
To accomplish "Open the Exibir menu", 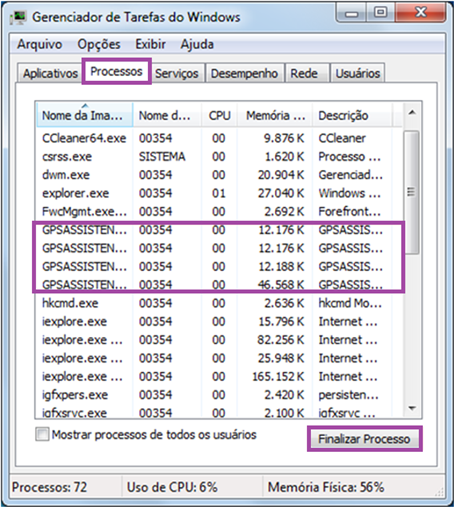I will point(150,44).
